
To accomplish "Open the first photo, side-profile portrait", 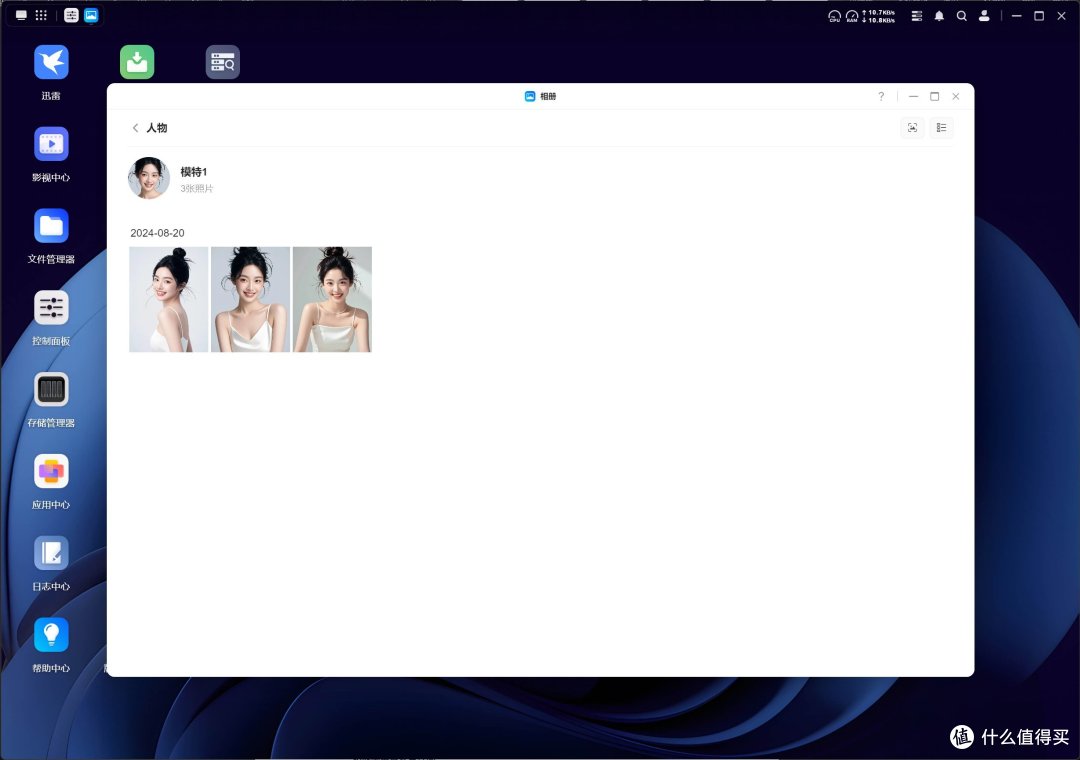I will click(x=169, y=300).
